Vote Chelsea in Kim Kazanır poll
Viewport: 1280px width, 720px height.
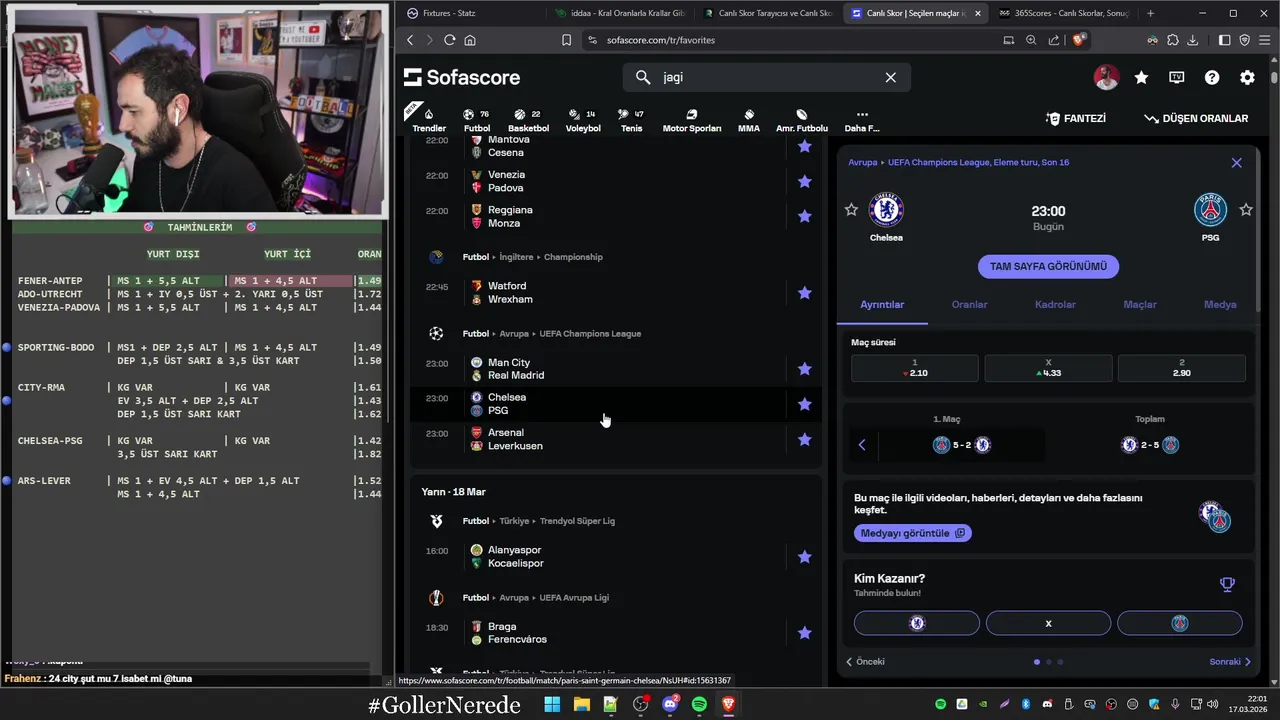click(917, 623)
